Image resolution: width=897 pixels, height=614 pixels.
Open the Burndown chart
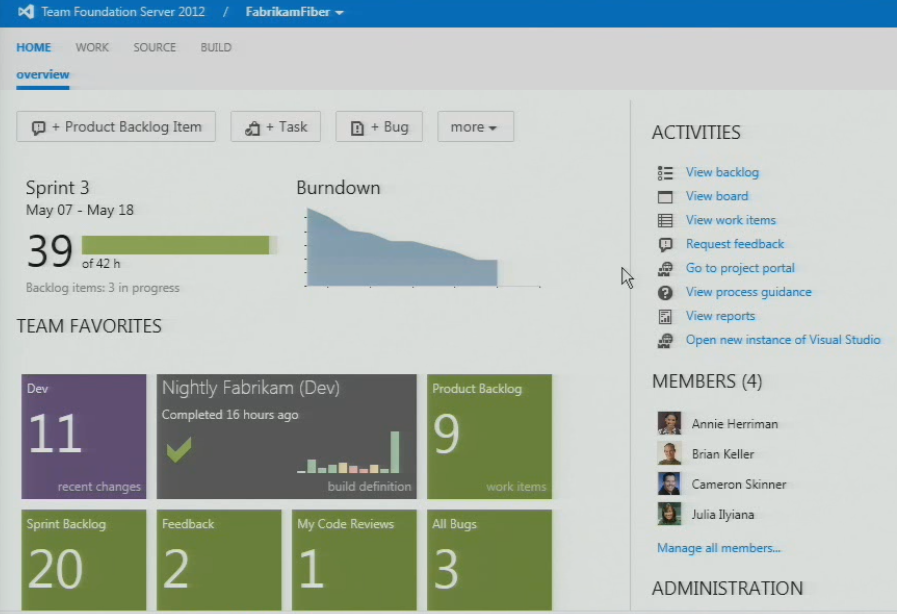tap(423, 247)
